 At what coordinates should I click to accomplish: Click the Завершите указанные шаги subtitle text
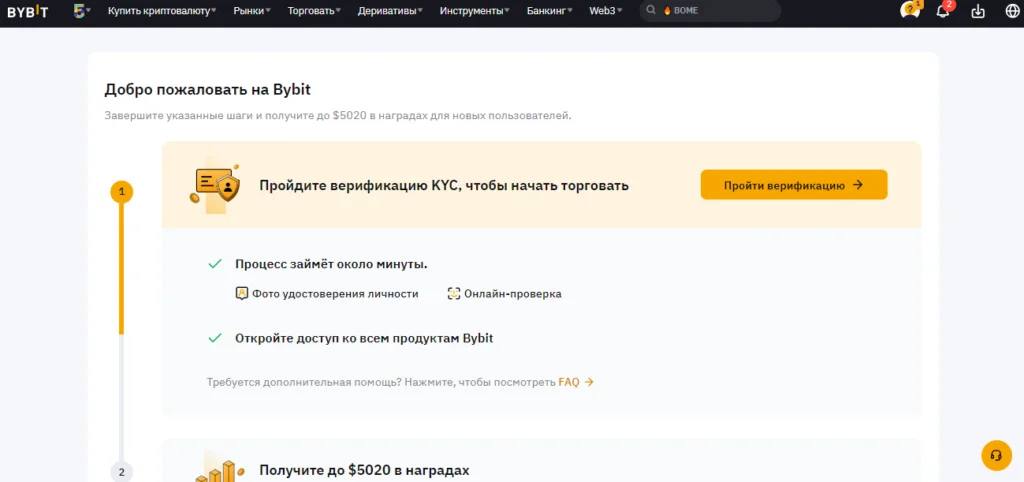[x=338, y=116]
